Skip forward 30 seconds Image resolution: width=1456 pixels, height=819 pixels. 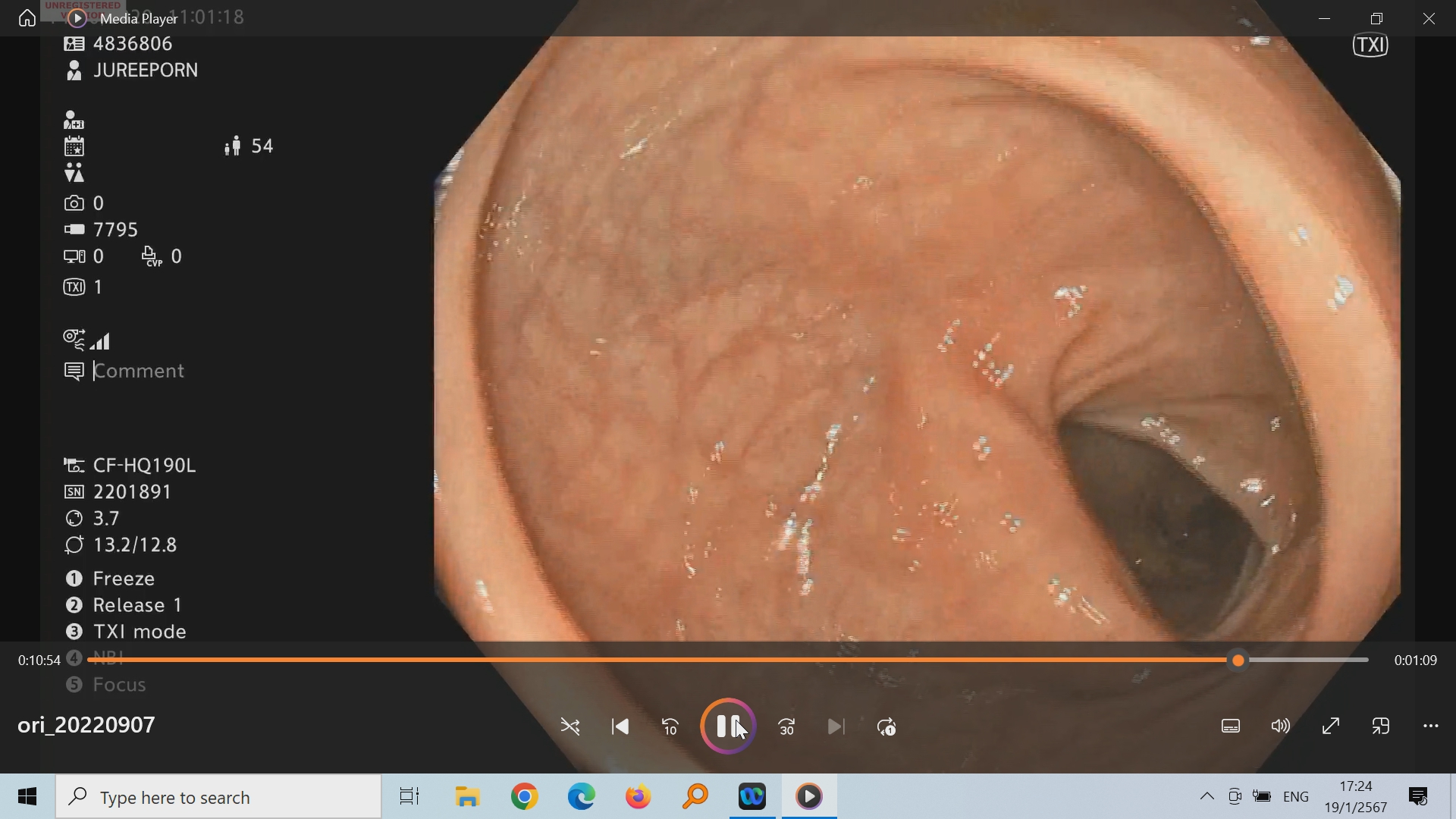click(x=787, y=727)
